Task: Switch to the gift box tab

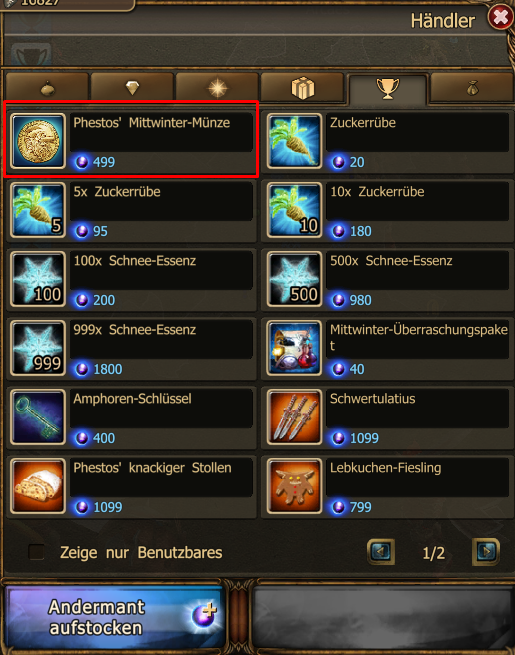Action: (302, 88)
